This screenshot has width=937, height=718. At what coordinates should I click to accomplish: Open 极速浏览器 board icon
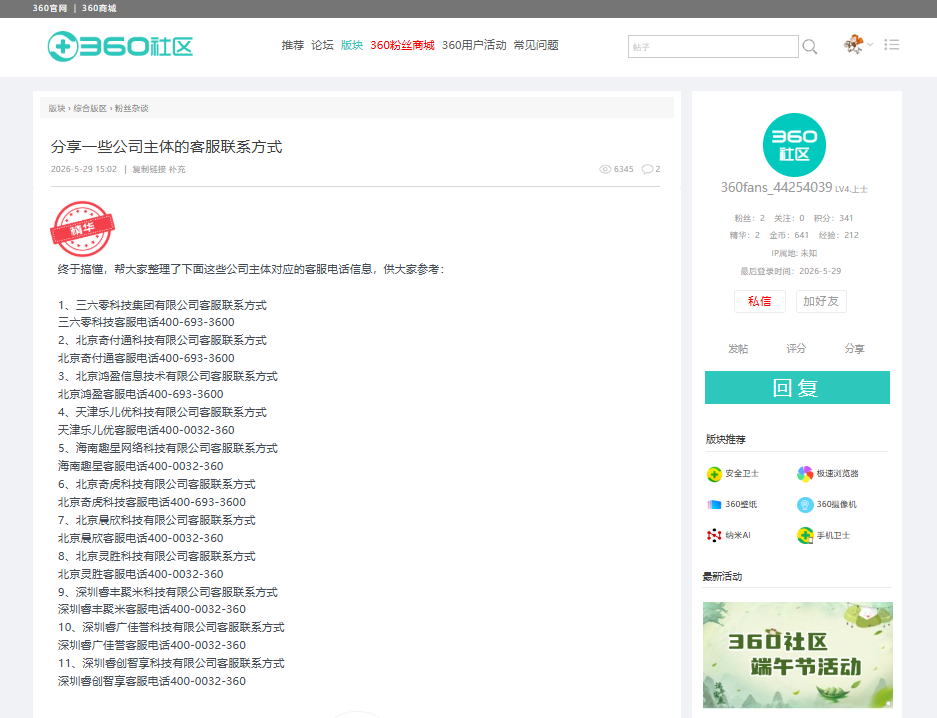tap(805, 474)
